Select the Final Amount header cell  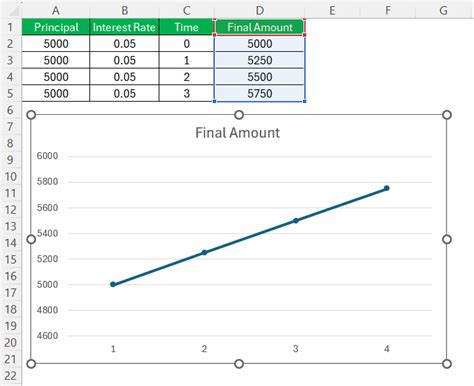[260, 27]
